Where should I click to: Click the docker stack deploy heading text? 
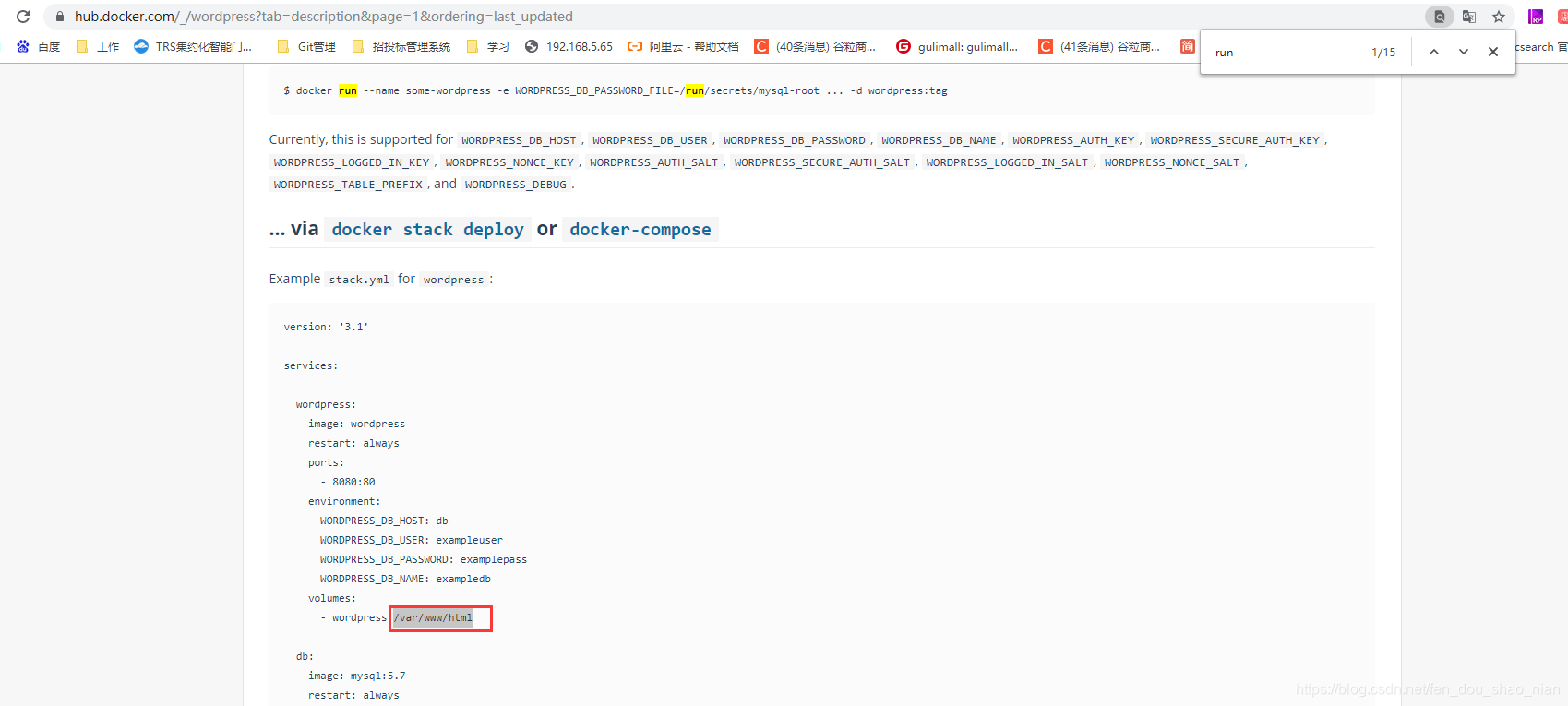(427, 229)
